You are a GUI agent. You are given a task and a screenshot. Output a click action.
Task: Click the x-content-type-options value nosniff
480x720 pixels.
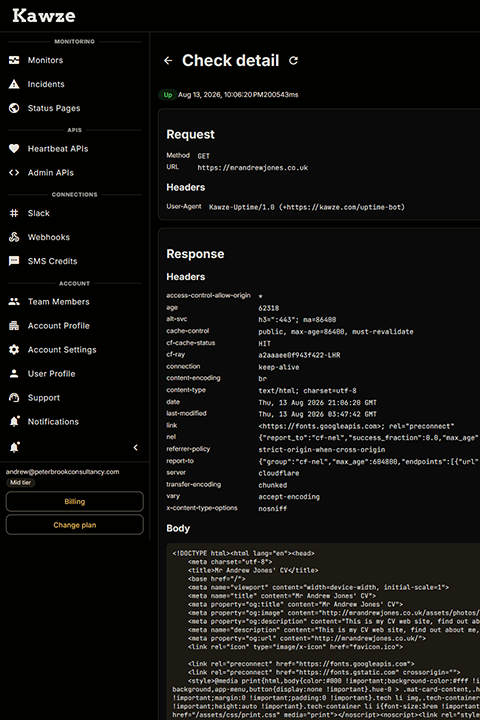click(x=272, y=508)
